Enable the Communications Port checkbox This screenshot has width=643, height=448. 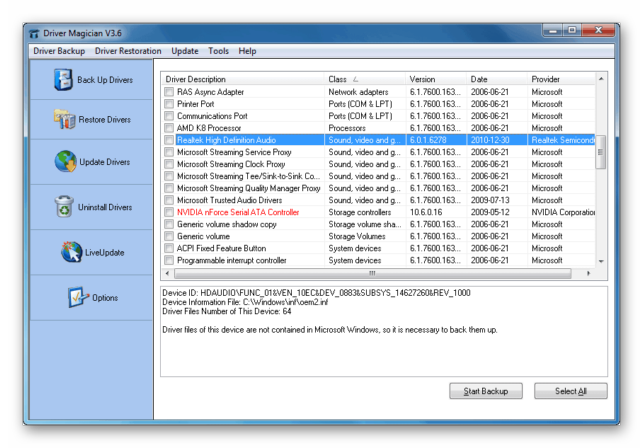coord(169,116)
